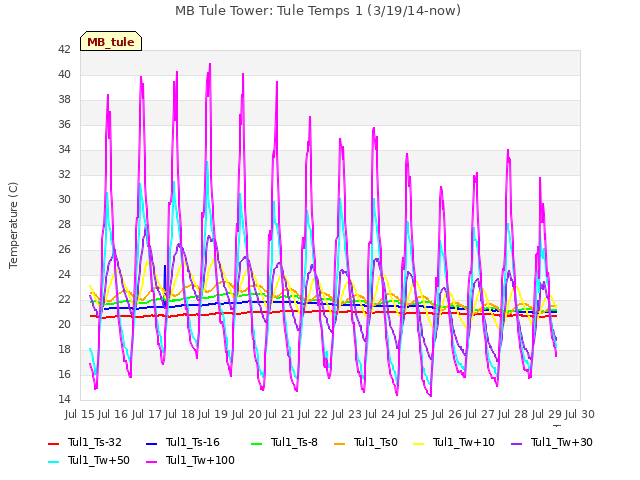The height and width of the screenshot is (480, 640).
Task: Click the Jul 23 x-axis tick label
Action: (x=347, y=414)
